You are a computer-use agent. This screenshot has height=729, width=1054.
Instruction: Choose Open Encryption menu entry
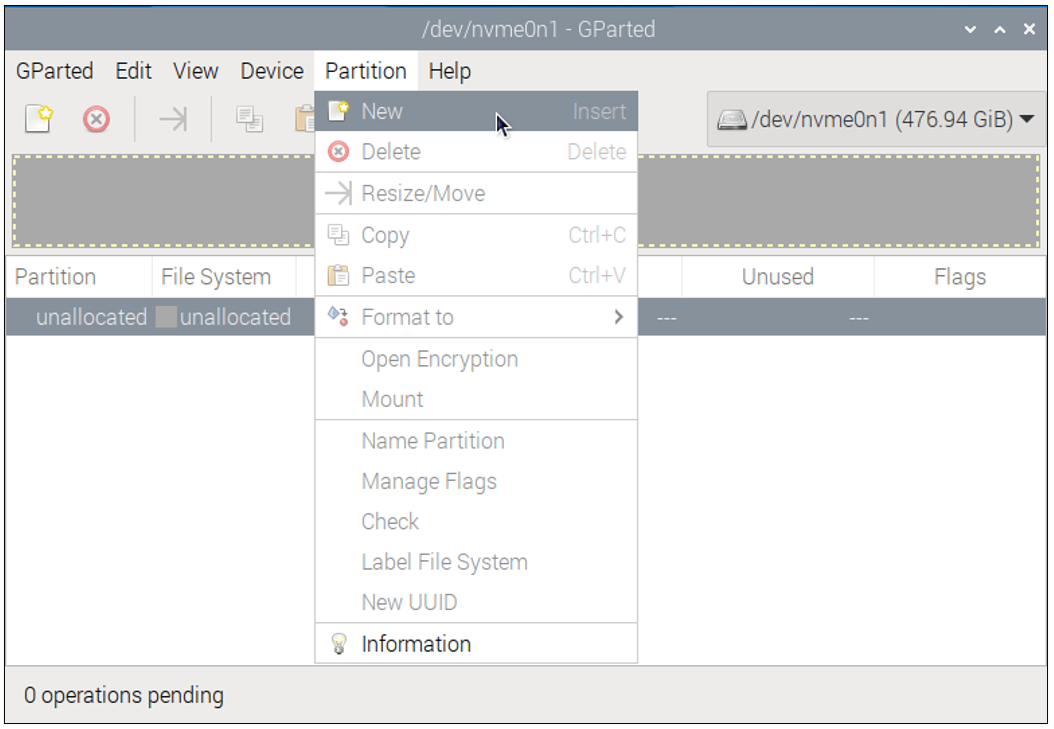pos(476,359)
